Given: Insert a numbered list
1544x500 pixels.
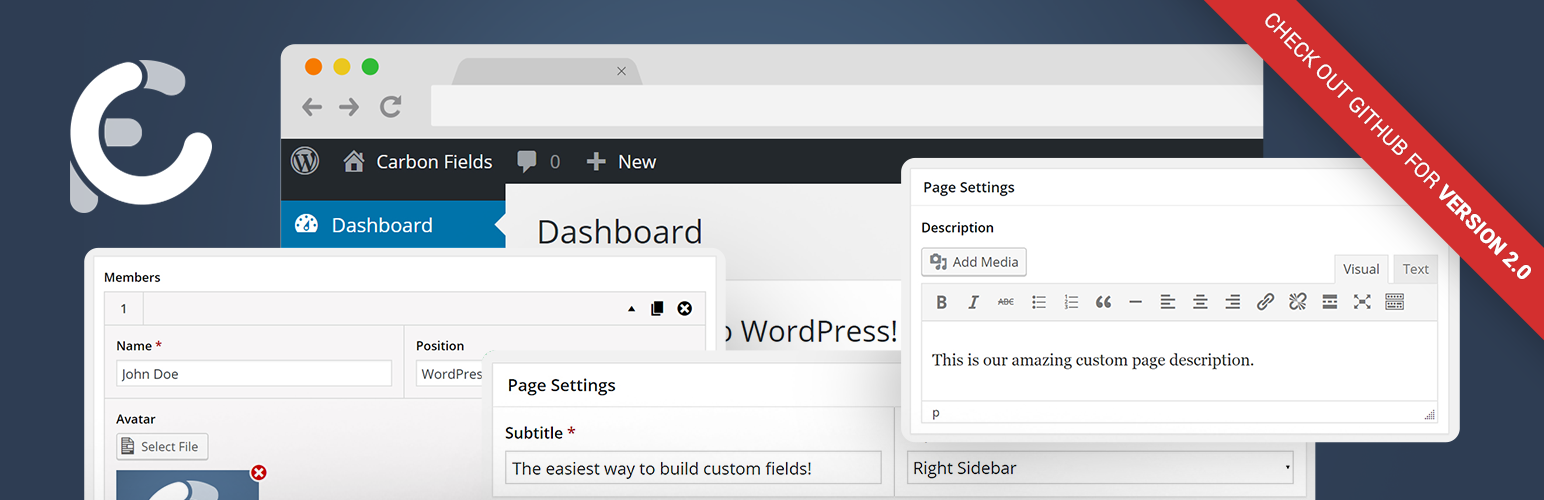Looking at the screenshot, I should click(x=1071, y=302).
